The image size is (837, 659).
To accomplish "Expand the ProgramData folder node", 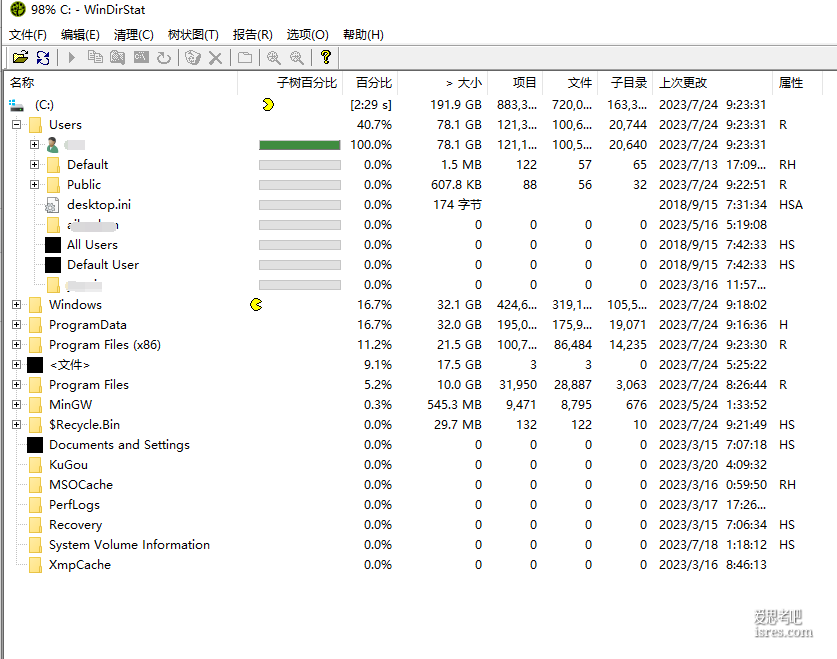I will pos(17,325).
